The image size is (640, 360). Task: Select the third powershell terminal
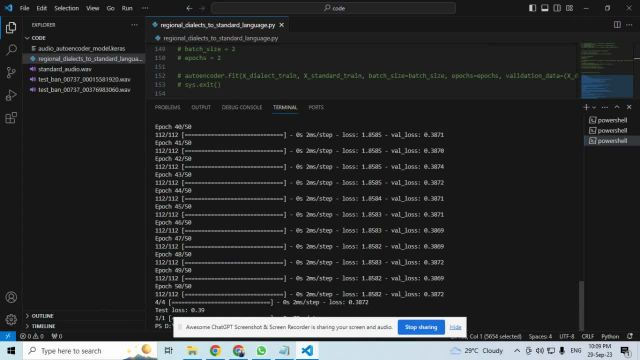click(x=611, y=140)
